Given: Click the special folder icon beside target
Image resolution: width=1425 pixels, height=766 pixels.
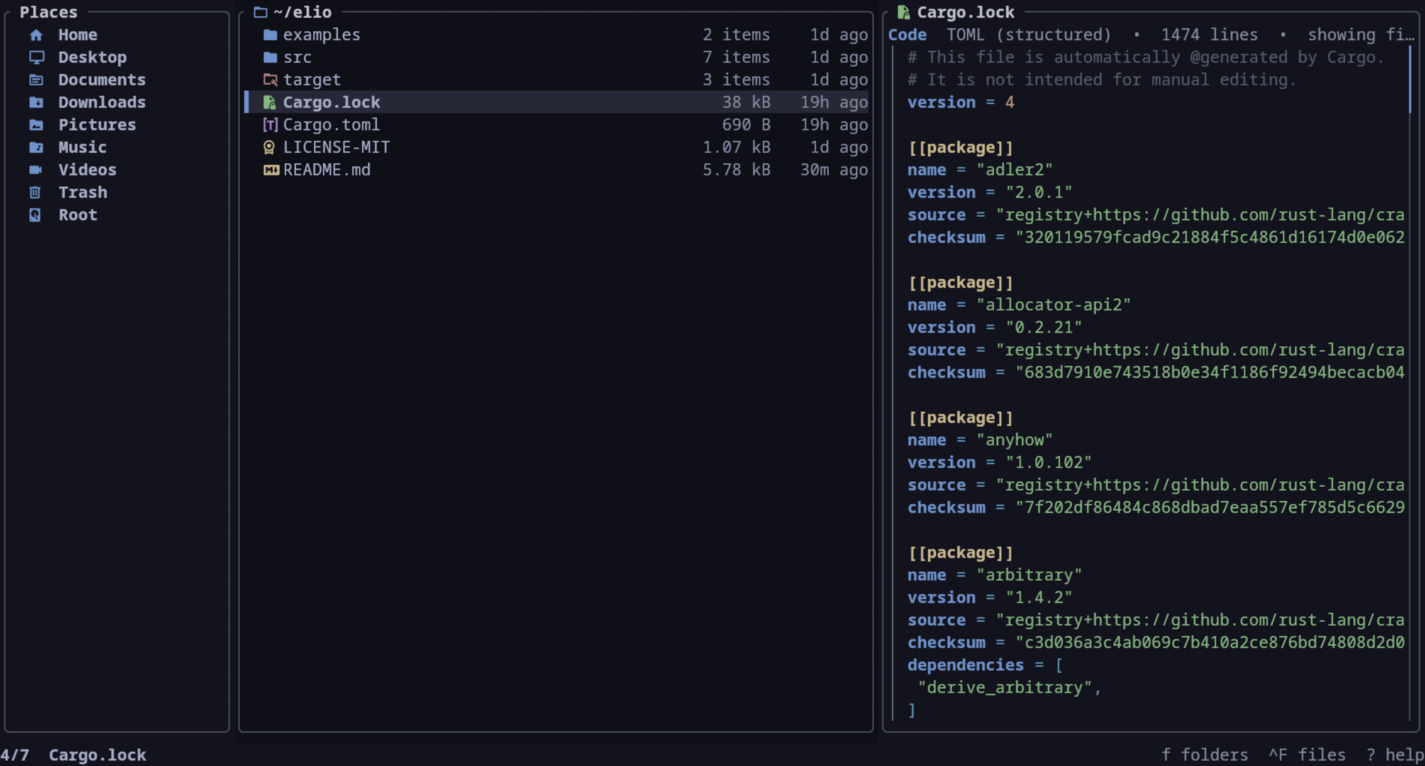Looking at the screenshot, I should (269, 79).
